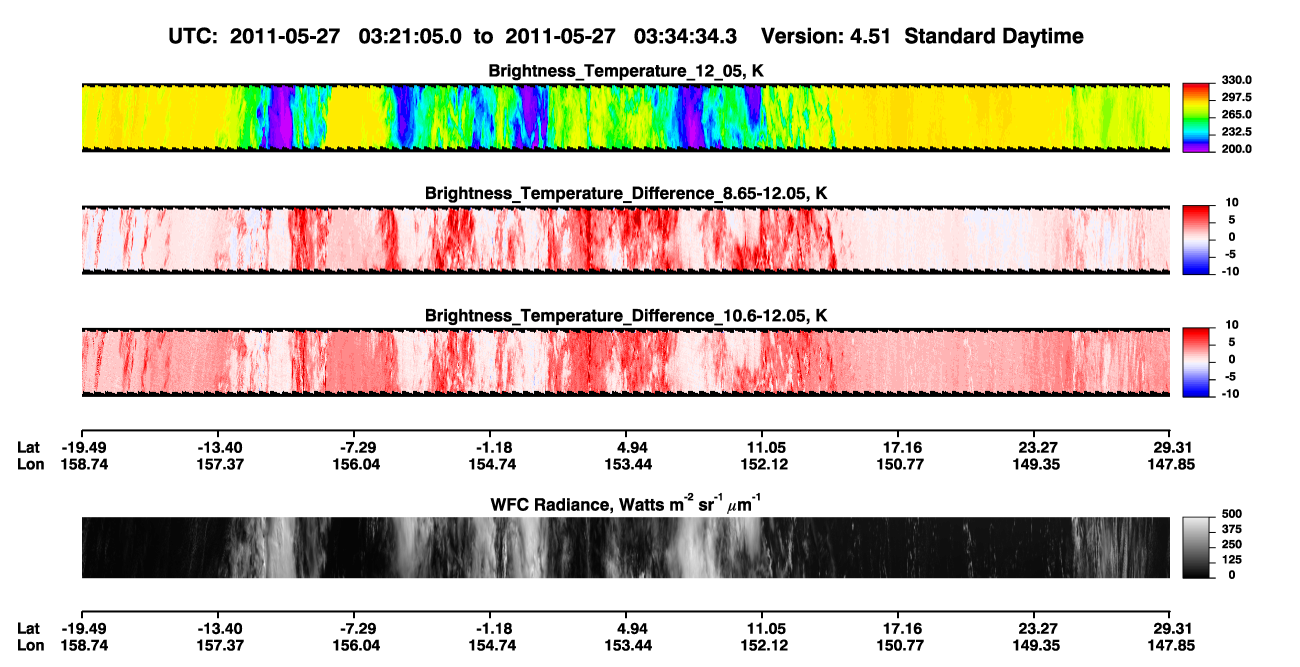Click 'Lon' label on axis below WFC panel
The image size is (1300, 667).
click(x=30, y=645)
